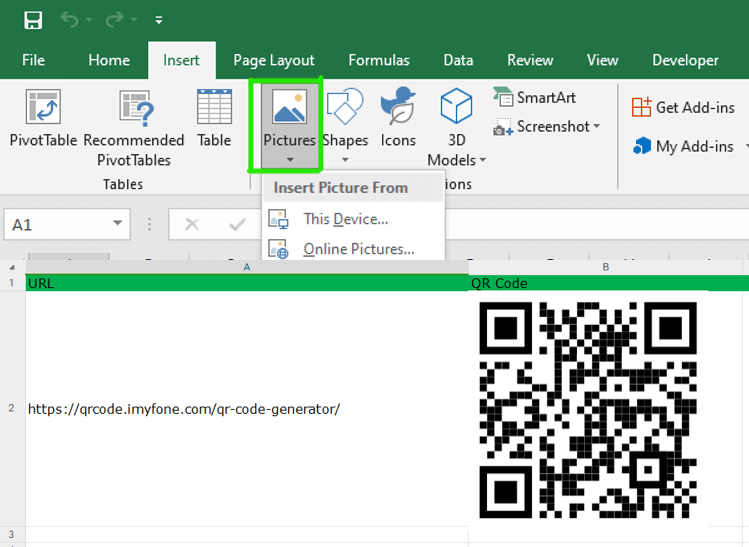Open the undo history dropdown arrow
749x547 pixels.
[89, 20]
